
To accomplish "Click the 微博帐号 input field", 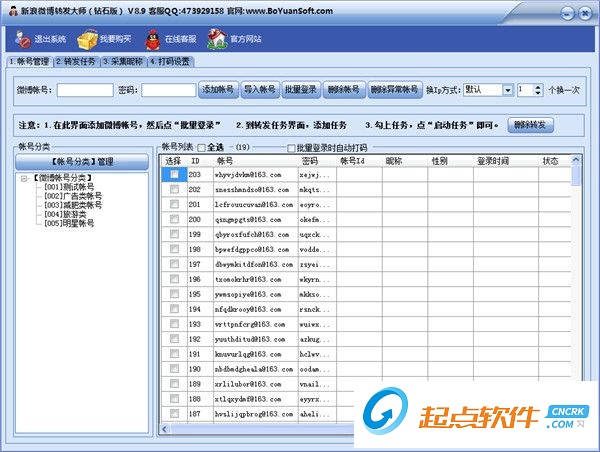I will 85,90.
